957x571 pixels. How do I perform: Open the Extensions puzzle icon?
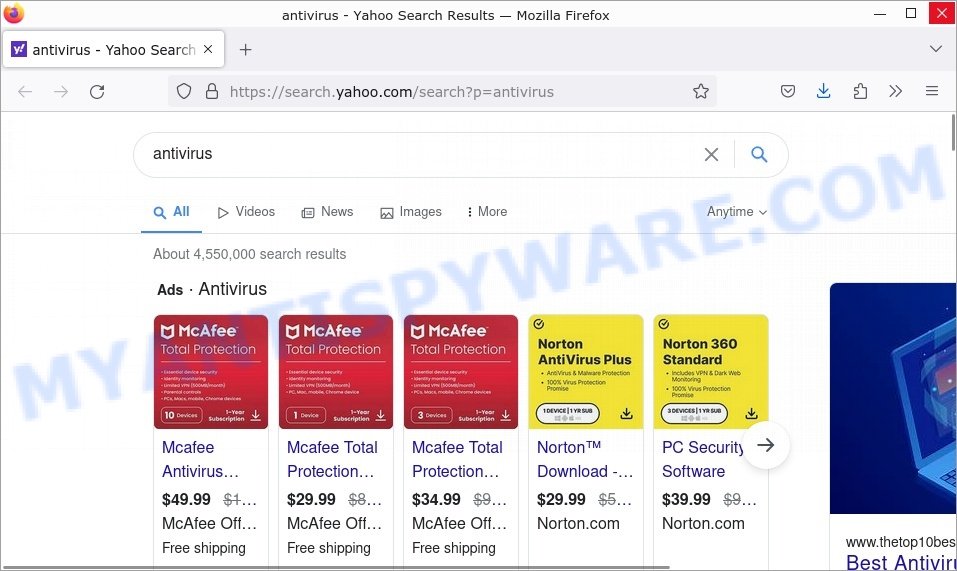point(860,92)
